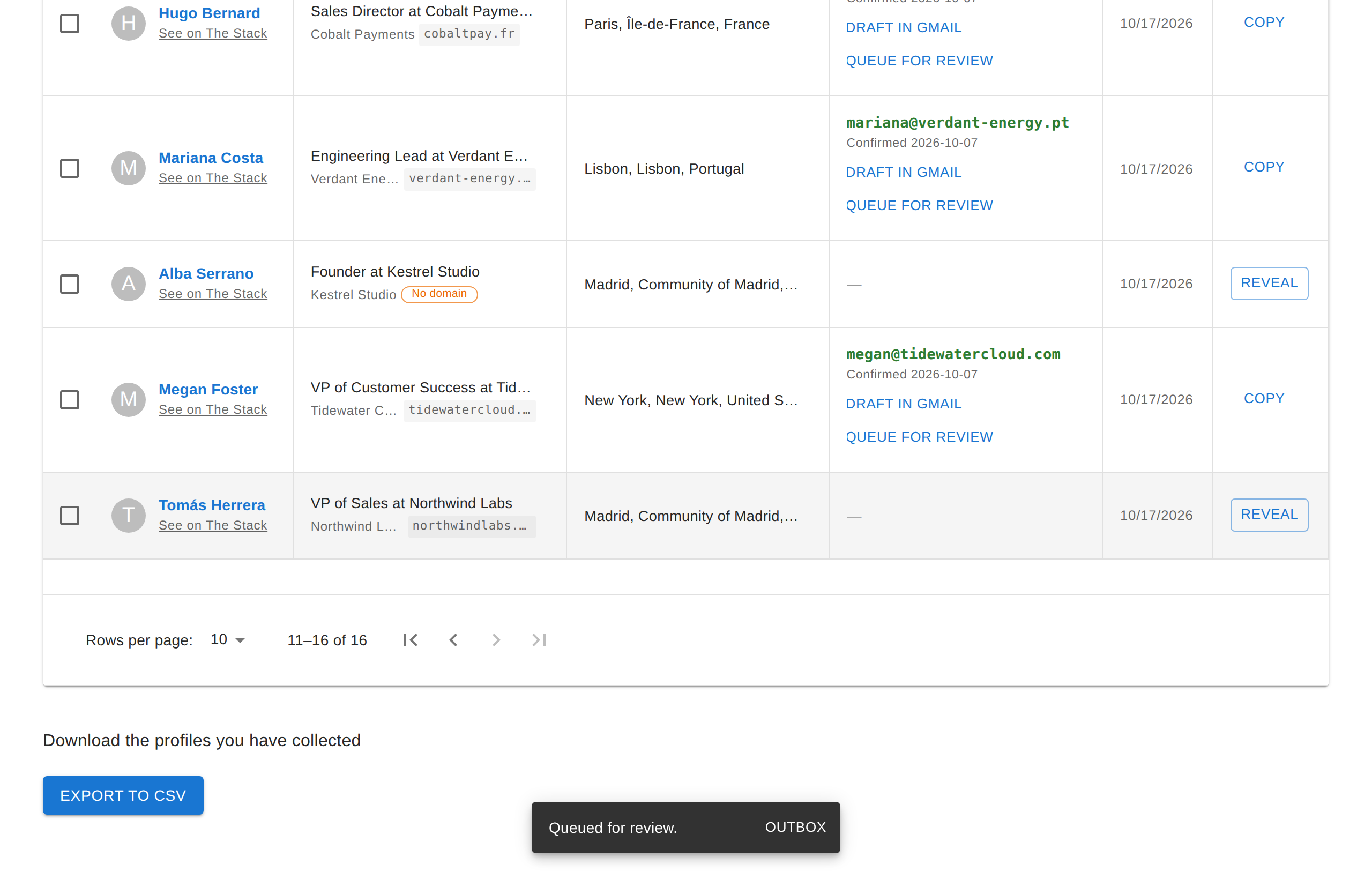This screenshot has height=879, width=1372.
Task: Queue Mariana Costa for review
Action: tap(919, 205)
